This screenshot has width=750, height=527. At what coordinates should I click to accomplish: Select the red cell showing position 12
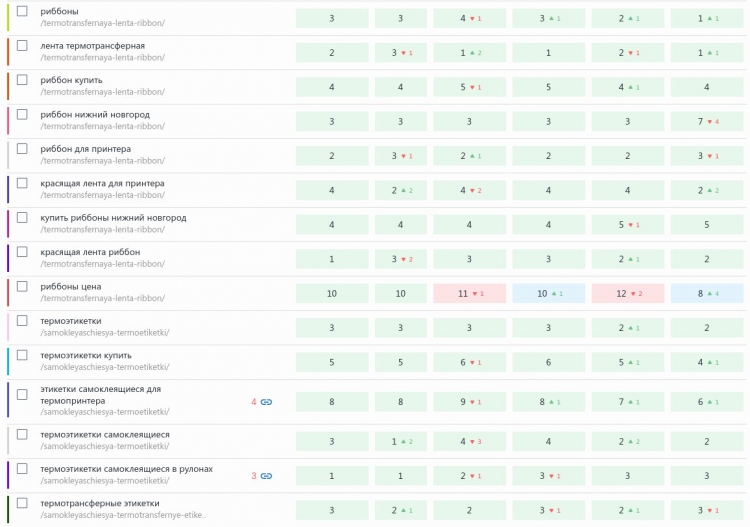pyautogui.click(x=628, y=293)
